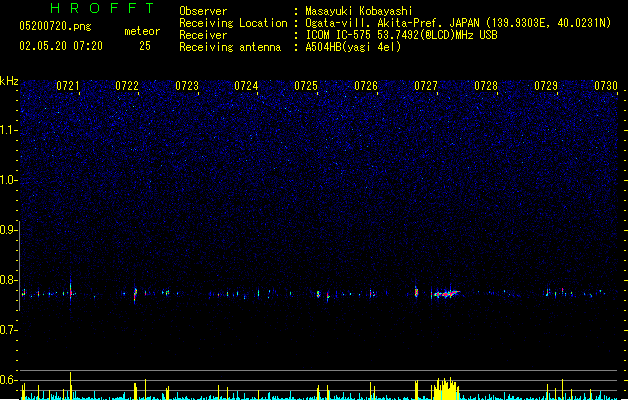This screenshot has width=629, height=400.
Task: Click the 0727 time marker
Action: pyautogui.click(x=426, y=86)
